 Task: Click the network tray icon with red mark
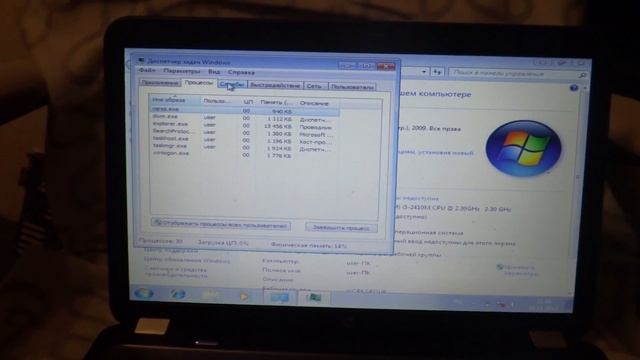[x=502, y=304]
